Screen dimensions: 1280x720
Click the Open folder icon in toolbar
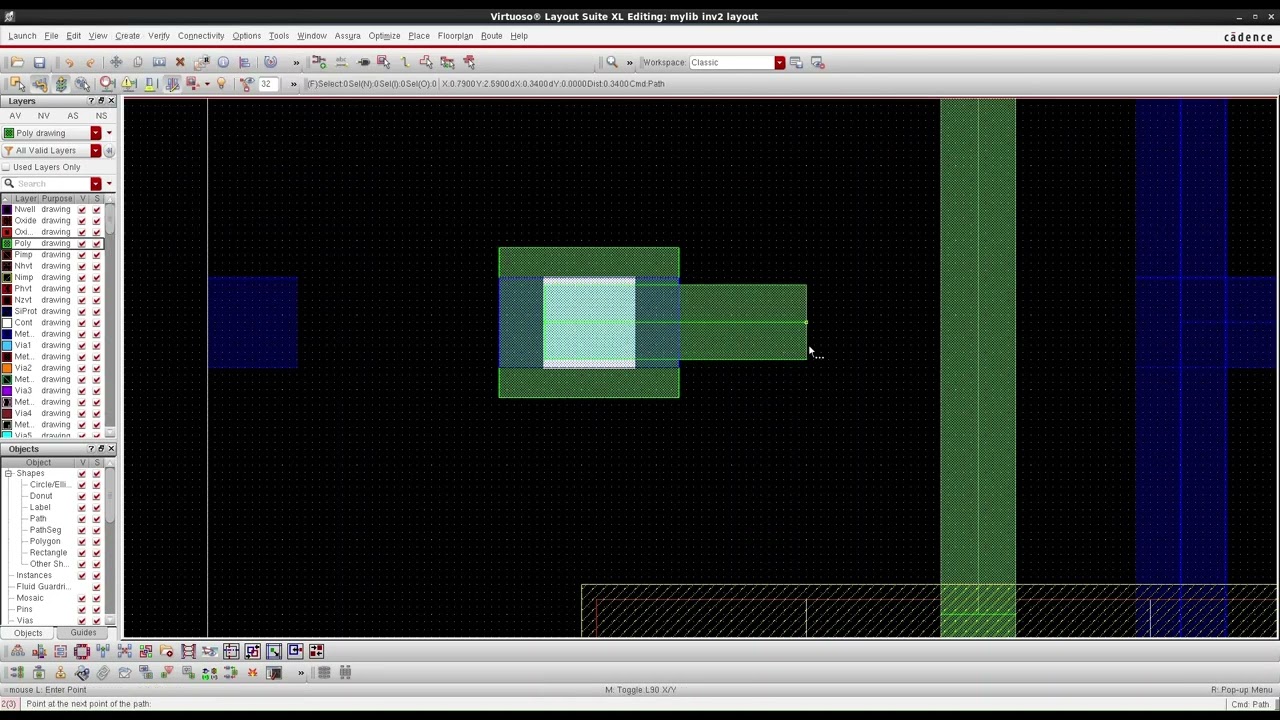[x=17, y=62]
